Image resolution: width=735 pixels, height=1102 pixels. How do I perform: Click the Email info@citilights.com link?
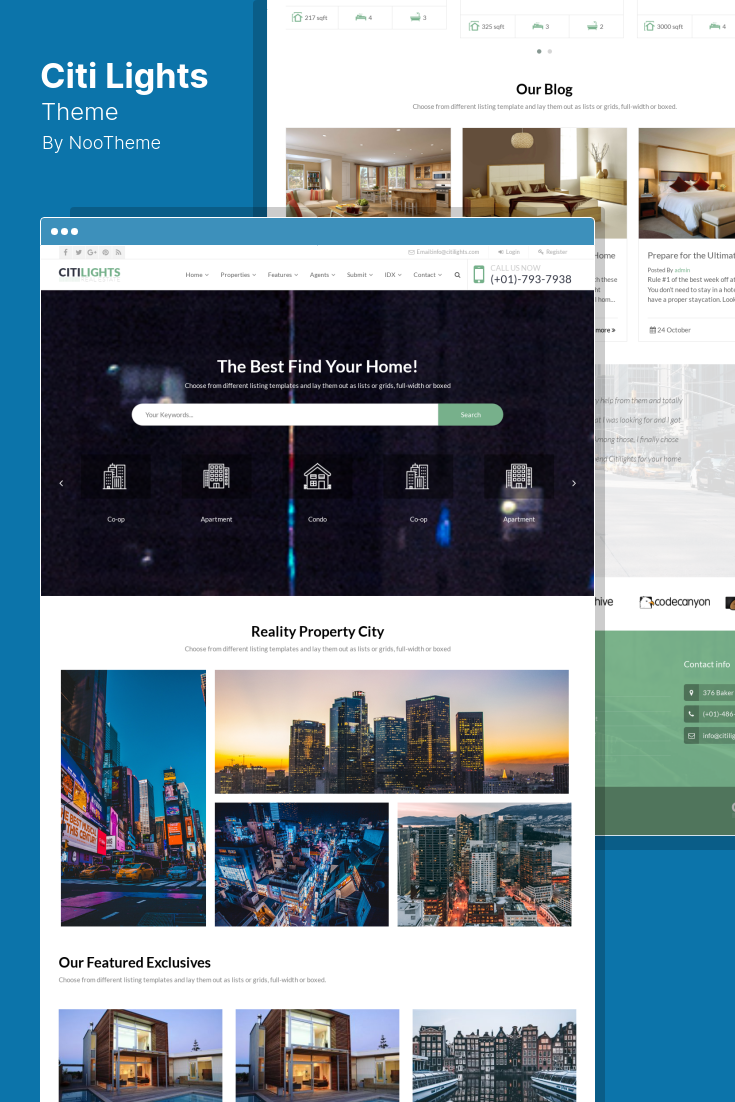(444, 252)
